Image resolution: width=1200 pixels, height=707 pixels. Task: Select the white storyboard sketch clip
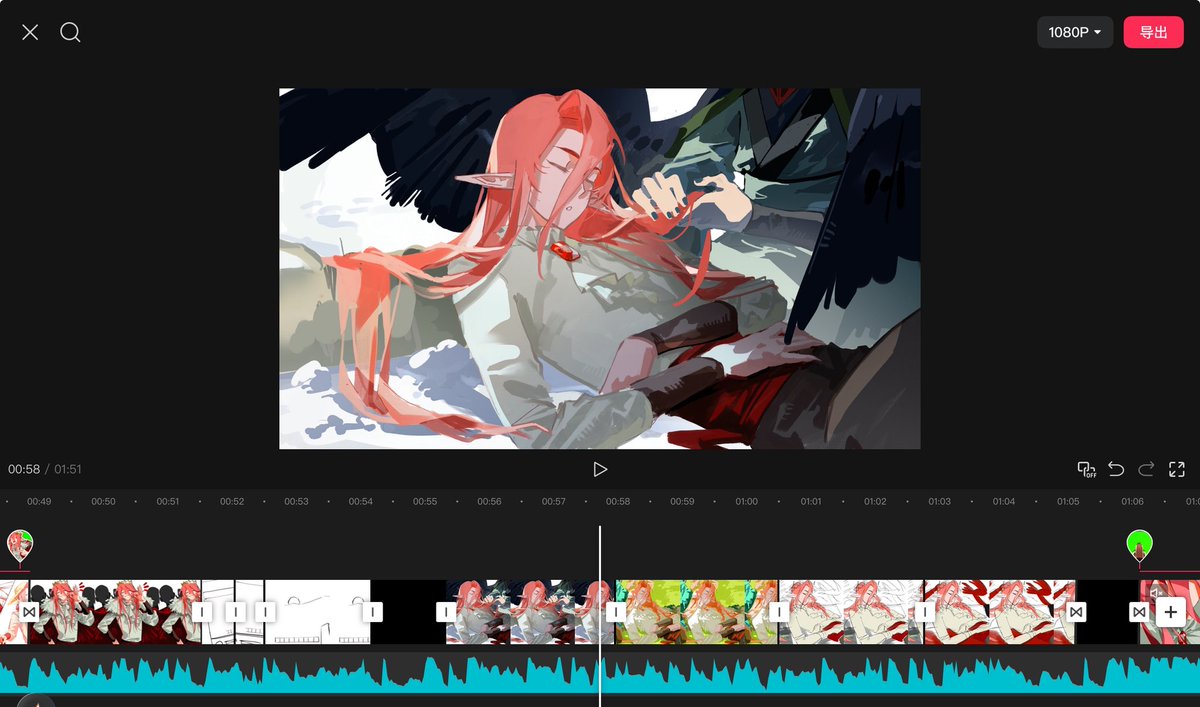317,612
